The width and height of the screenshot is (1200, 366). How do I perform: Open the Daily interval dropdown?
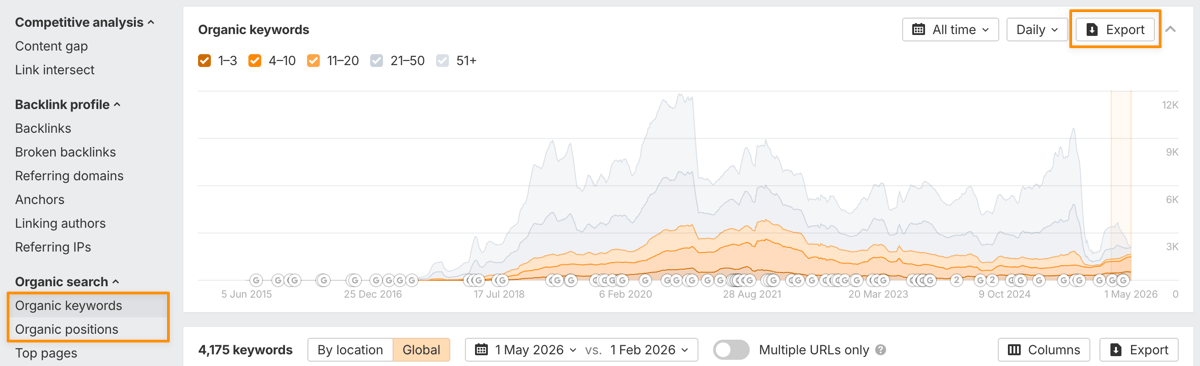1036,30
